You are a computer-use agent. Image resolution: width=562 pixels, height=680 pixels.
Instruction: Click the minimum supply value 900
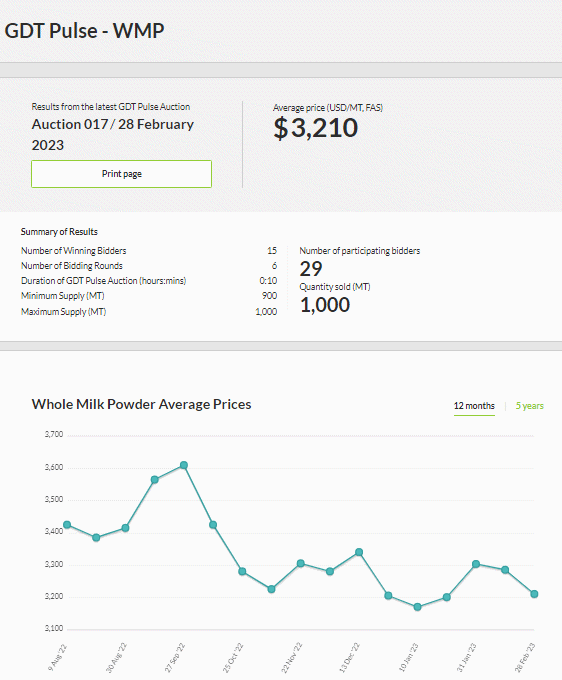click(269, 296)
